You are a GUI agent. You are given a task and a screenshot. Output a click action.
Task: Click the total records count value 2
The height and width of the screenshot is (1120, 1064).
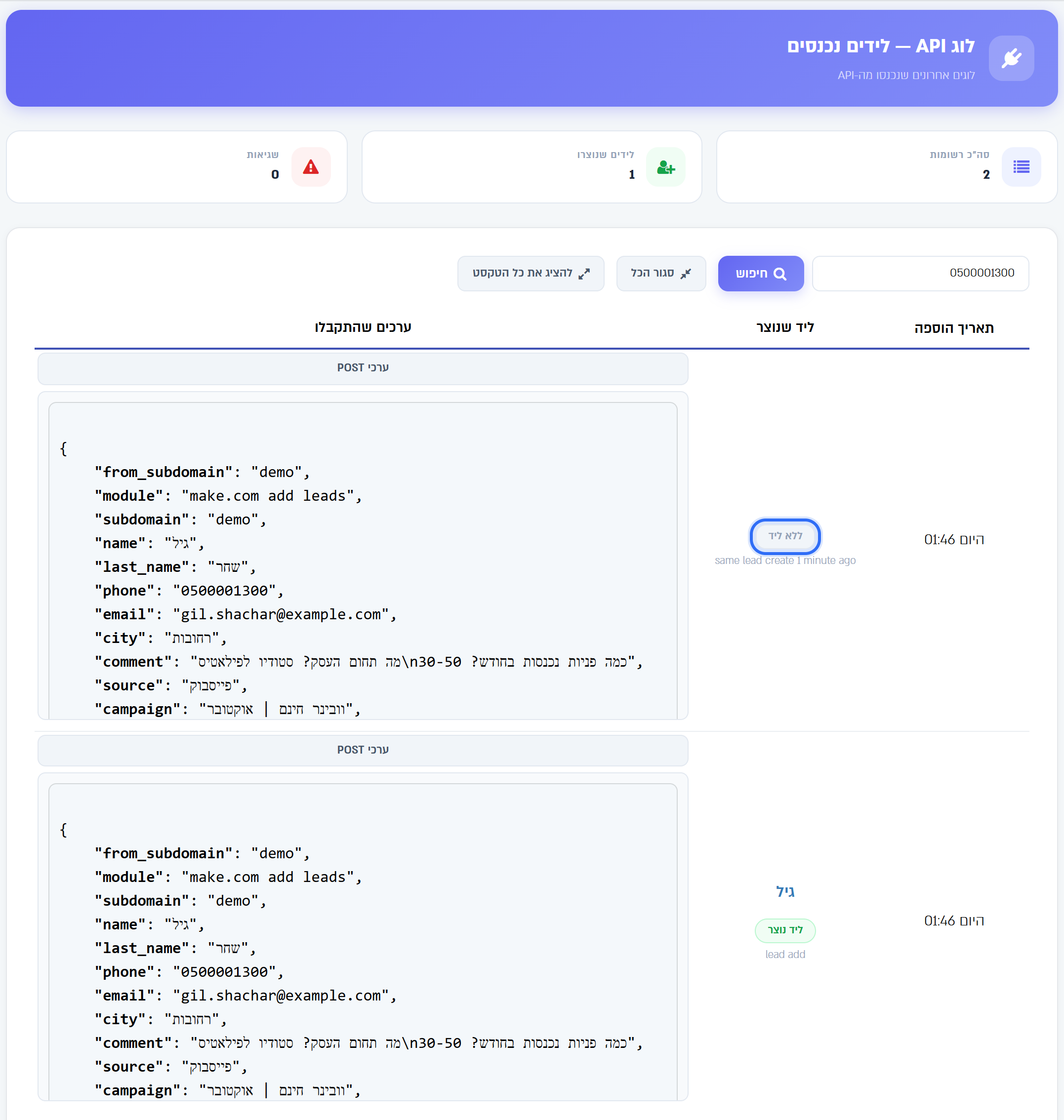pyautogui.click(x=986, y=175)
